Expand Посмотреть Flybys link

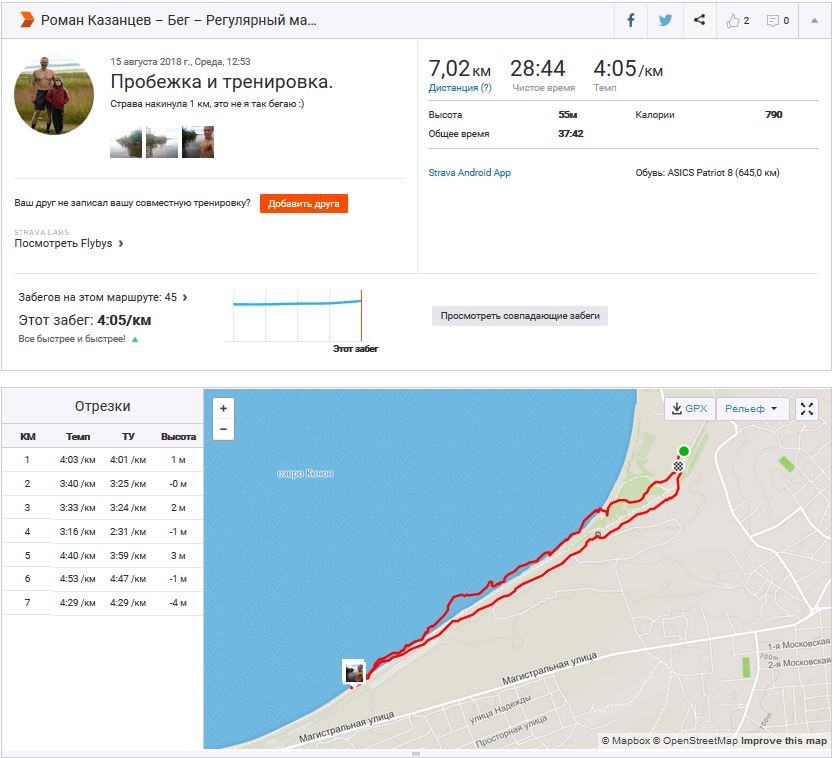tap(69, 243)
